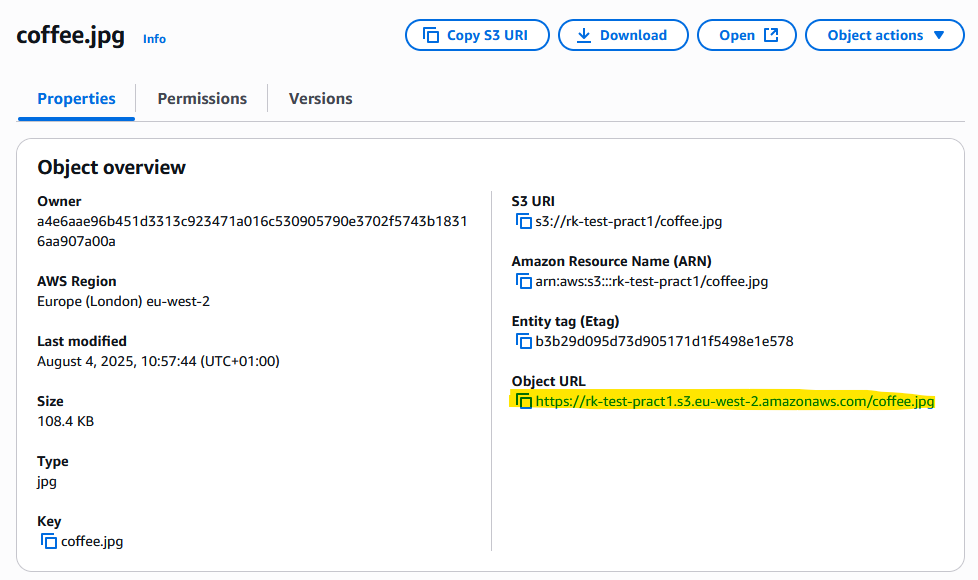Click the copy icon next to Object URL

pos(523,401)
